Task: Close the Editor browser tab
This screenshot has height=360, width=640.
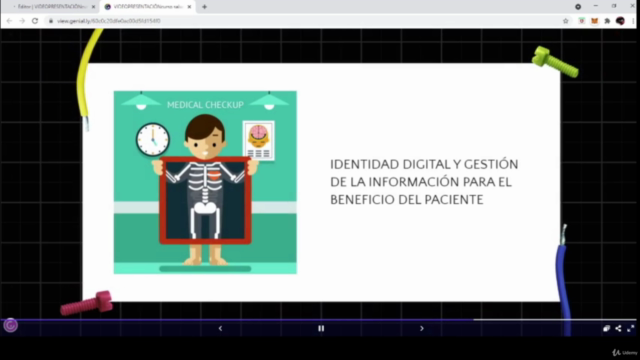Action: [x=93, y=7]
